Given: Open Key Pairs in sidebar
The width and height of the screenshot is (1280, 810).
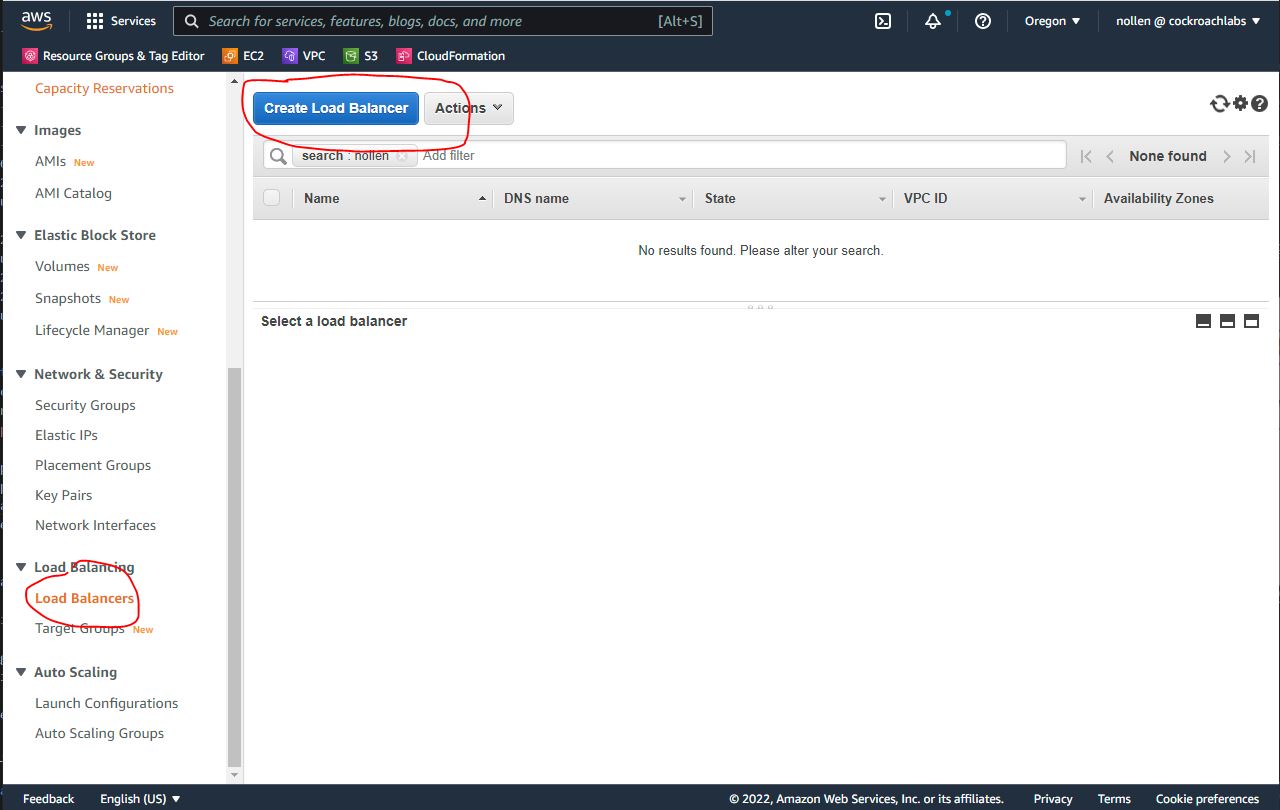Looking at the screenshot, I should point(63,495).
